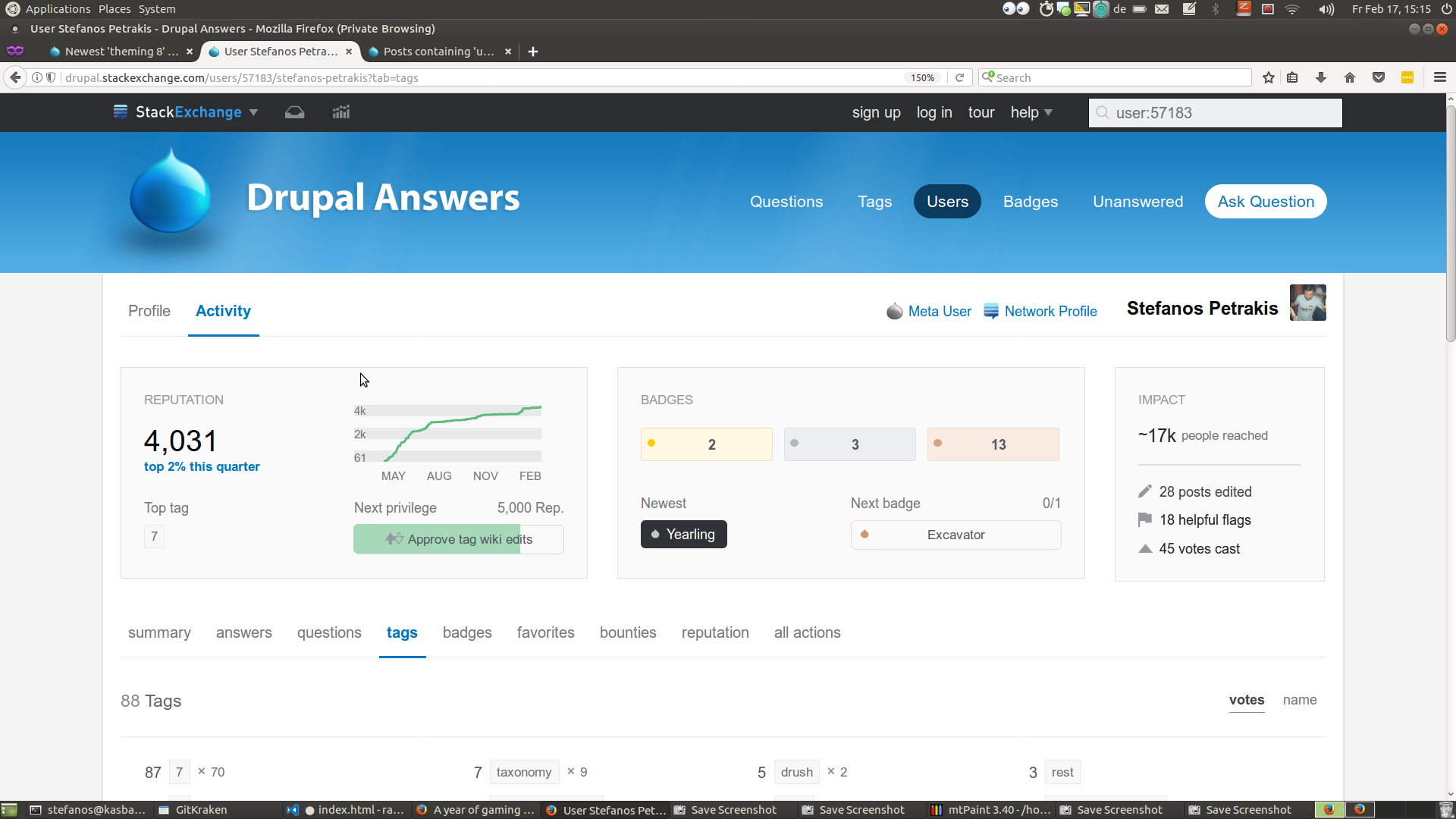Open the tour link
This screenshot has width=1456, height=819.
(x=981, y=112)
